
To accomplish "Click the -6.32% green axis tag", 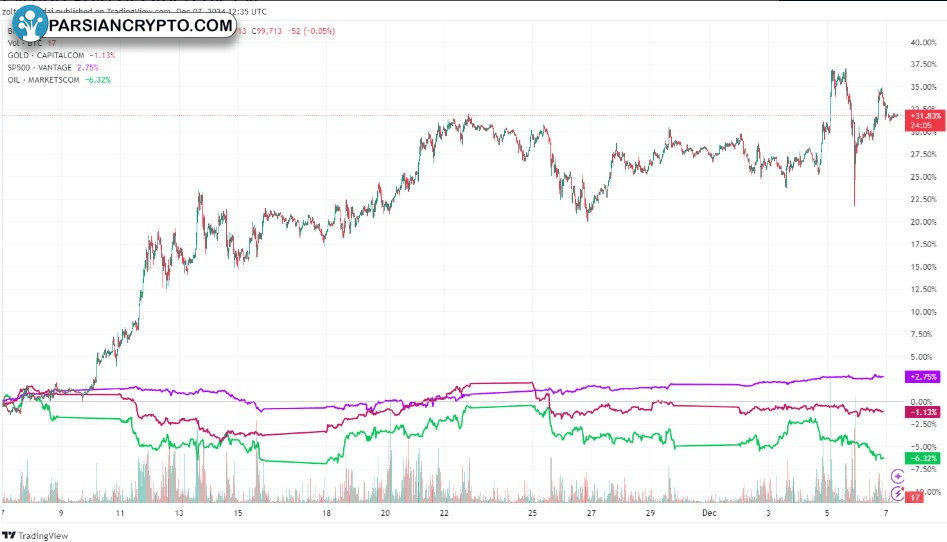I will (x=922, y=458).
